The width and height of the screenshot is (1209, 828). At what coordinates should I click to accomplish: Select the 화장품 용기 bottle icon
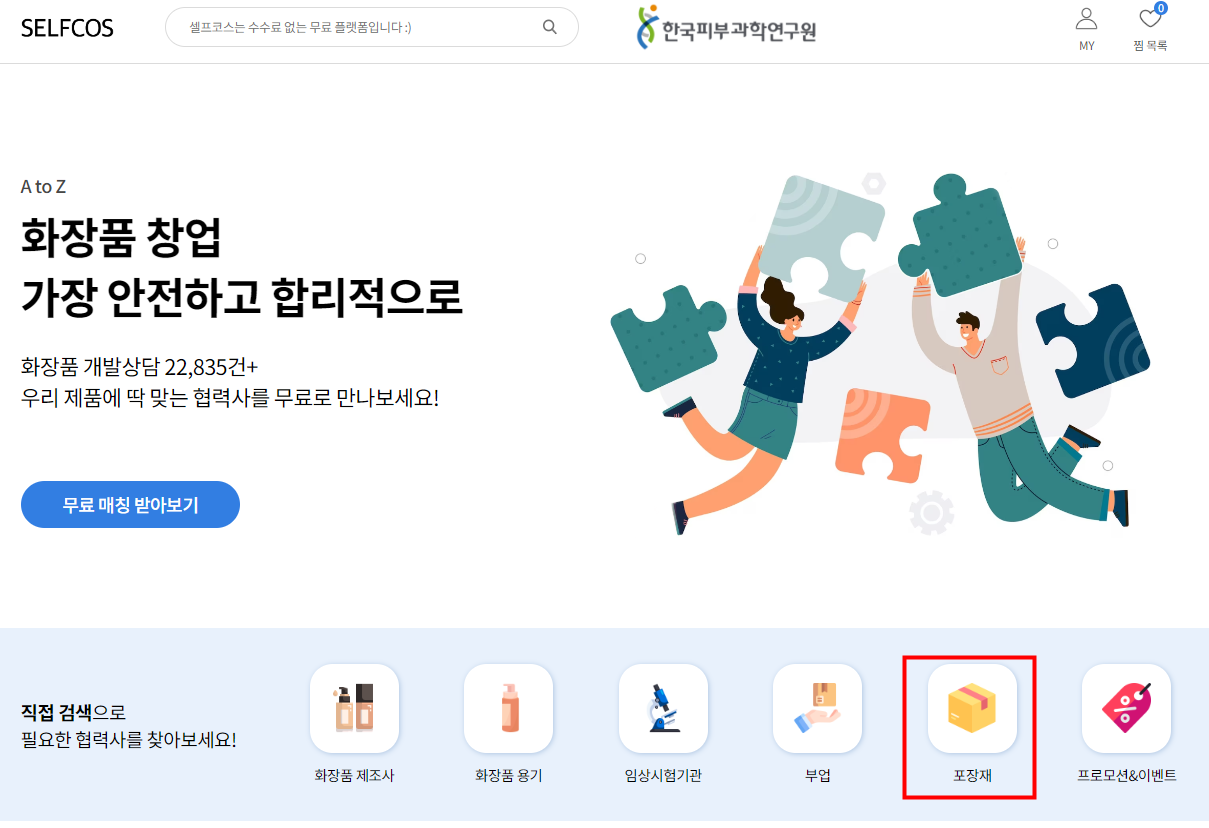coord(509,709)
